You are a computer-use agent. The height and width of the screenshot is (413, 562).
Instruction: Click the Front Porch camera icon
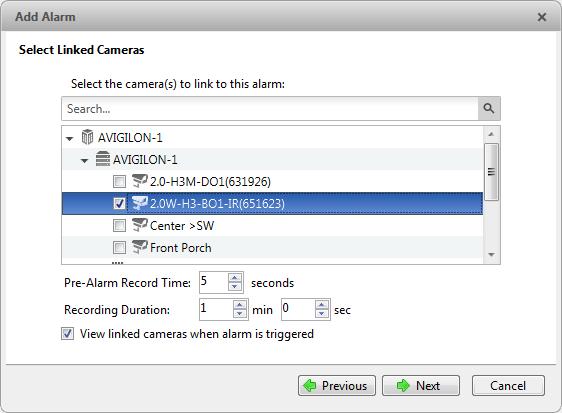coord(139,247)
